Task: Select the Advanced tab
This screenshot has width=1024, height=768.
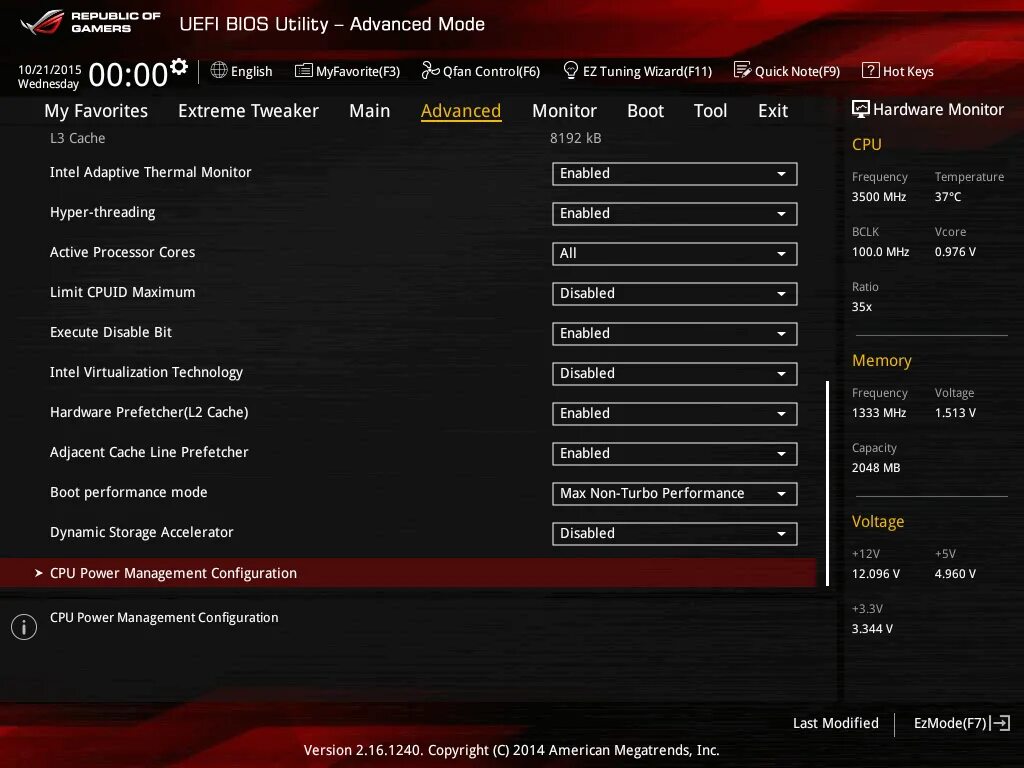Action: pos(461,111)
